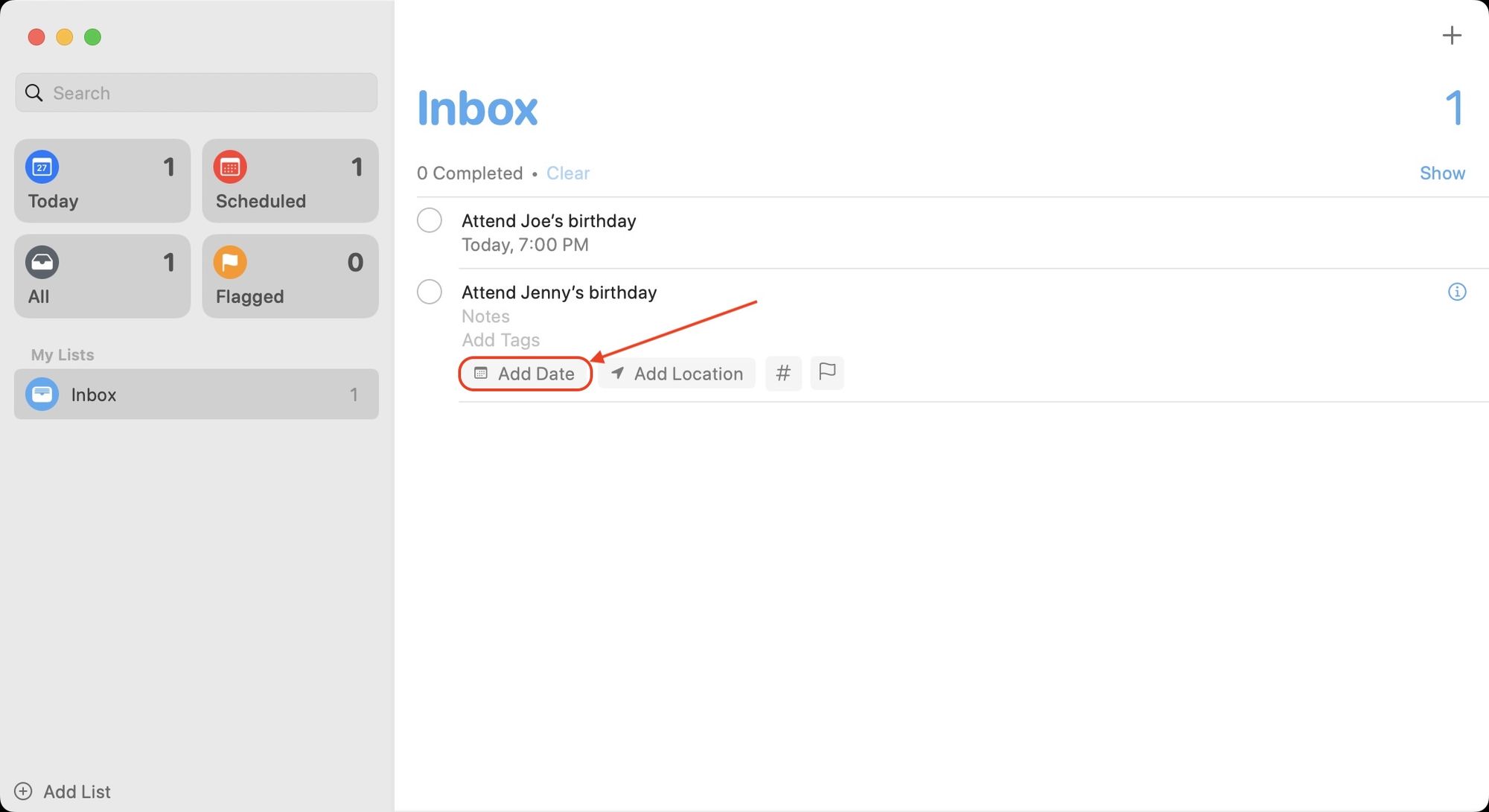Viewport: 1489px width, 812px height.
Task: Toggle completion circle for Joe's birthday
Action: (430, 220)
